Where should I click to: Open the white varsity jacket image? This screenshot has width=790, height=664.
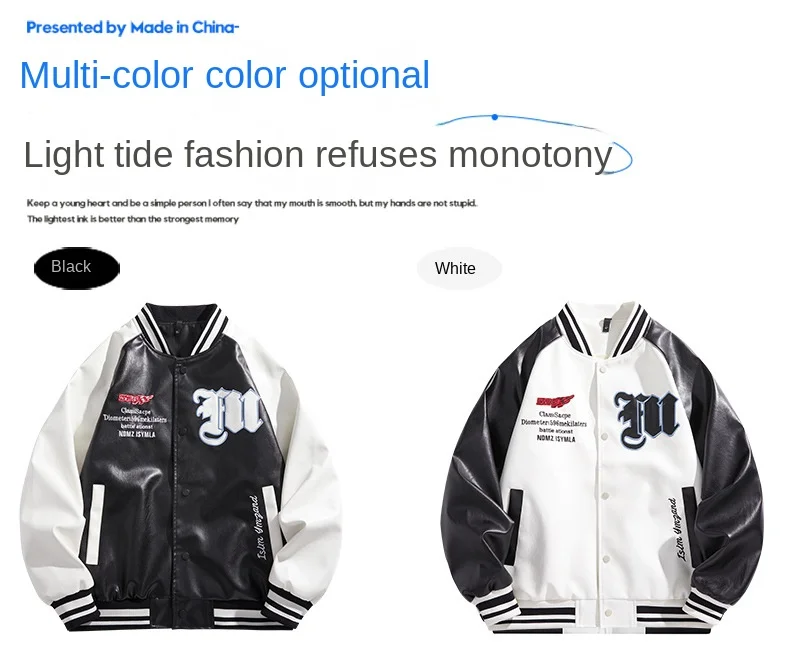tap(602, 468)
